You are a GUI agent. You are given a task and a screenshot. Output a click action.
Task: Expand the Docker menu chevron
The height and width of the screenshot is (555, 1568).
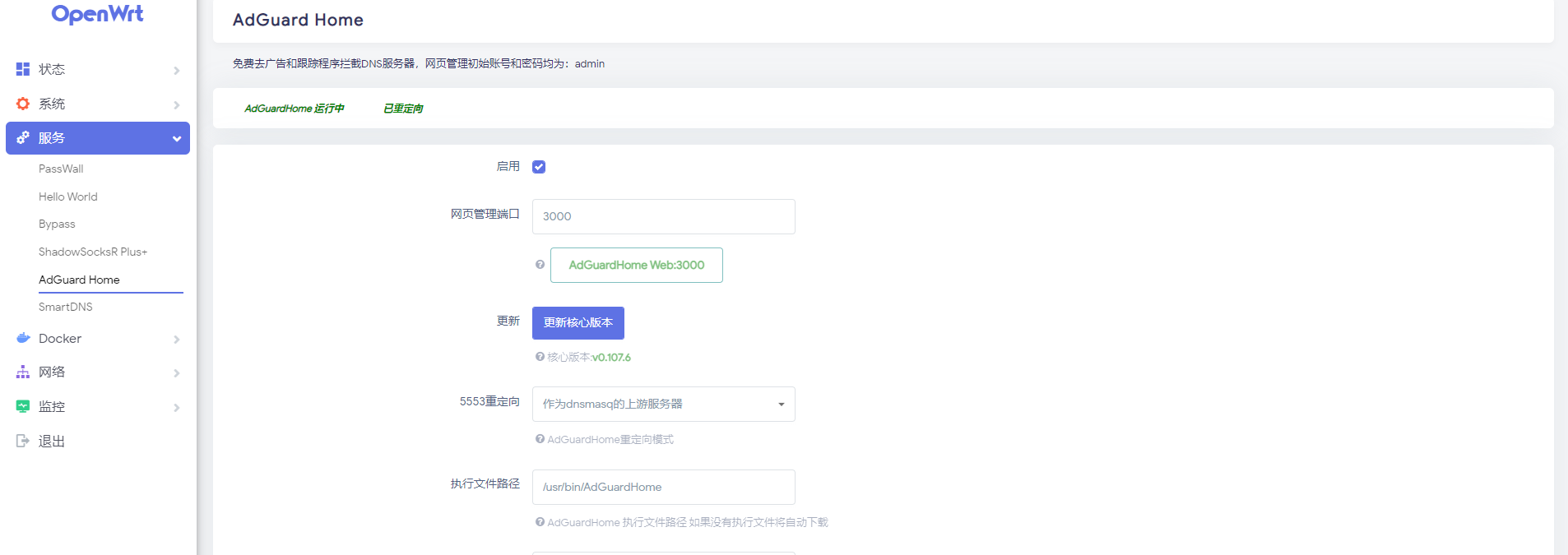pyautogui.click(x=176, y=340)
